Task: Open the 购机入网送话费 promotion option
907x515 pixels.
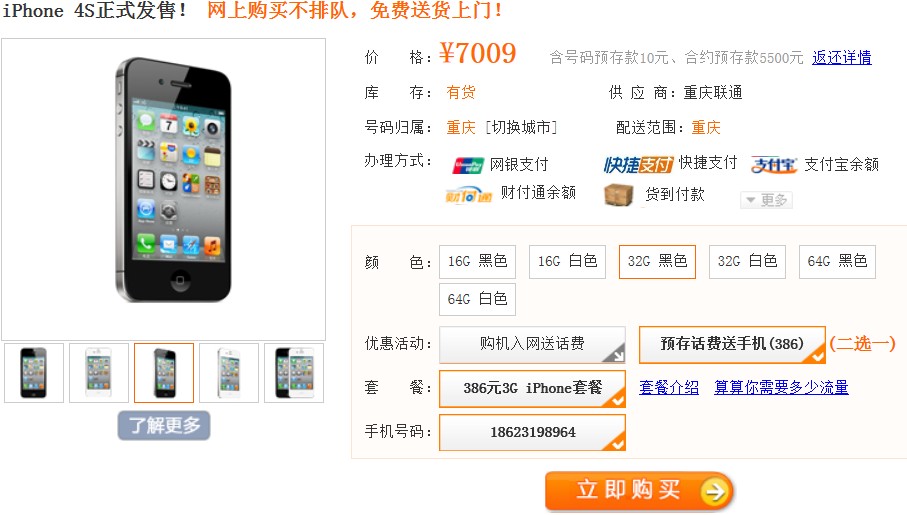Action: [x=532, y=344]
